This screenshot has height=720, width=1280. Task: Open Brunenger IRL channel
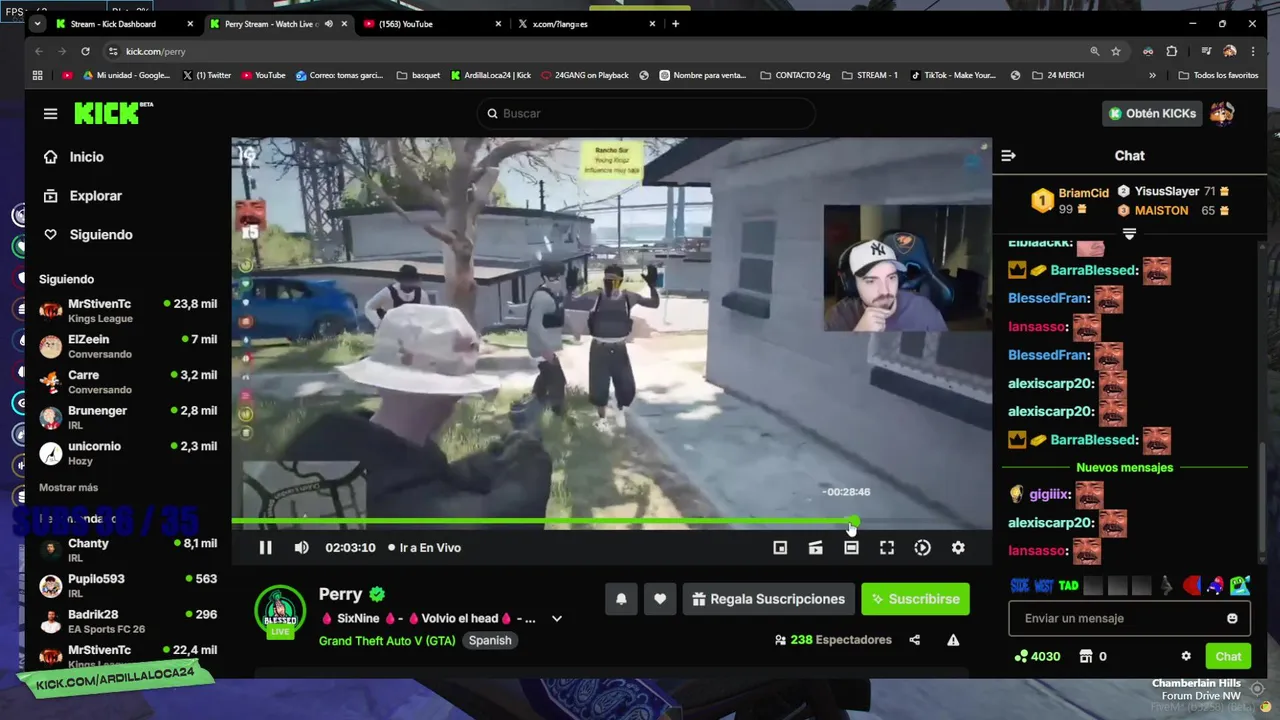pyautogui.click(x=127, y=418)
